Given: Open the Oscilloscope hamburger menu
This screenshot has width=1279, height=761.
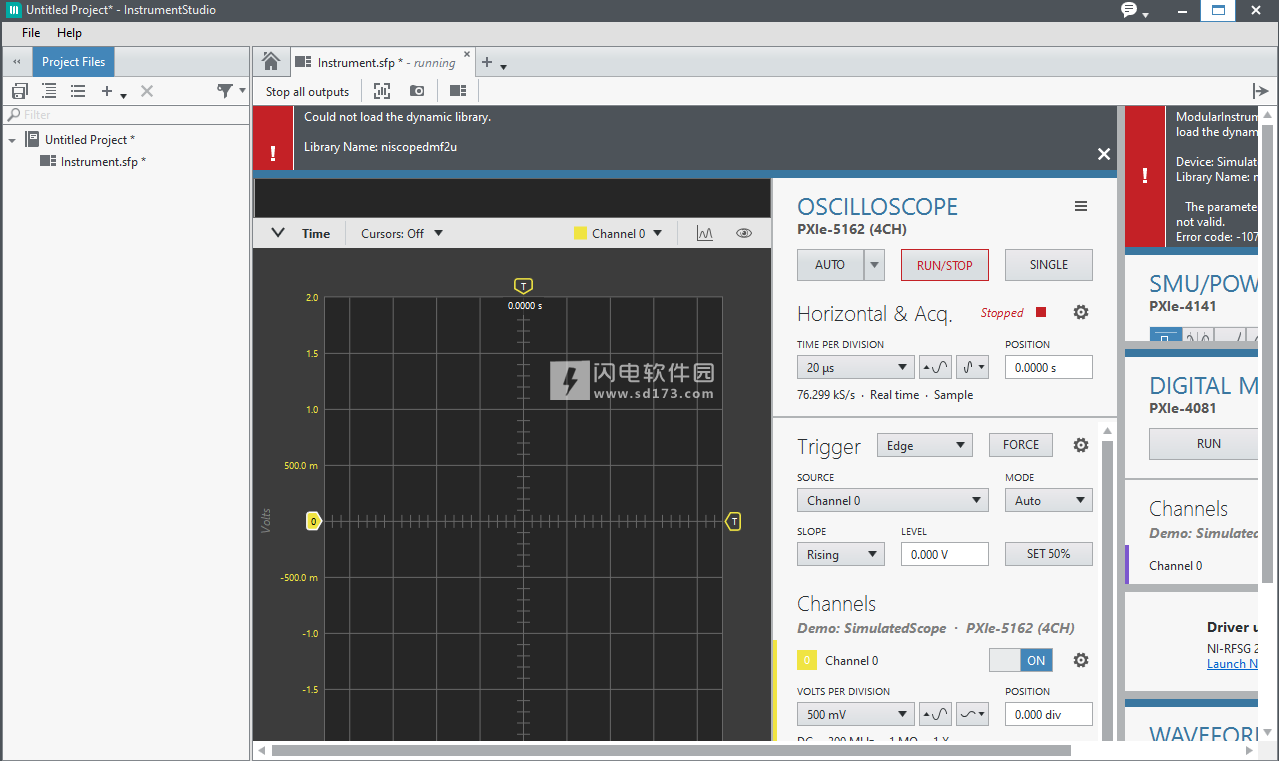Looking at the screenshot, I should pyautogui.click(x=1081, y=206).
